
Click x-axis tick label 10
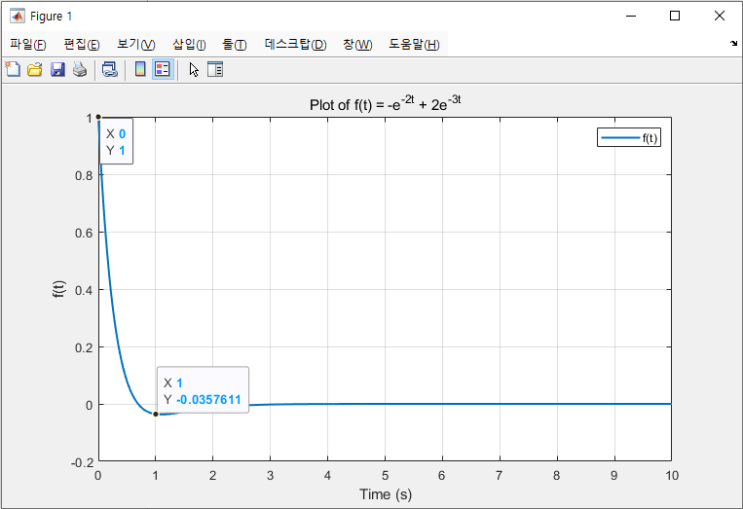(x=672, y=475)
